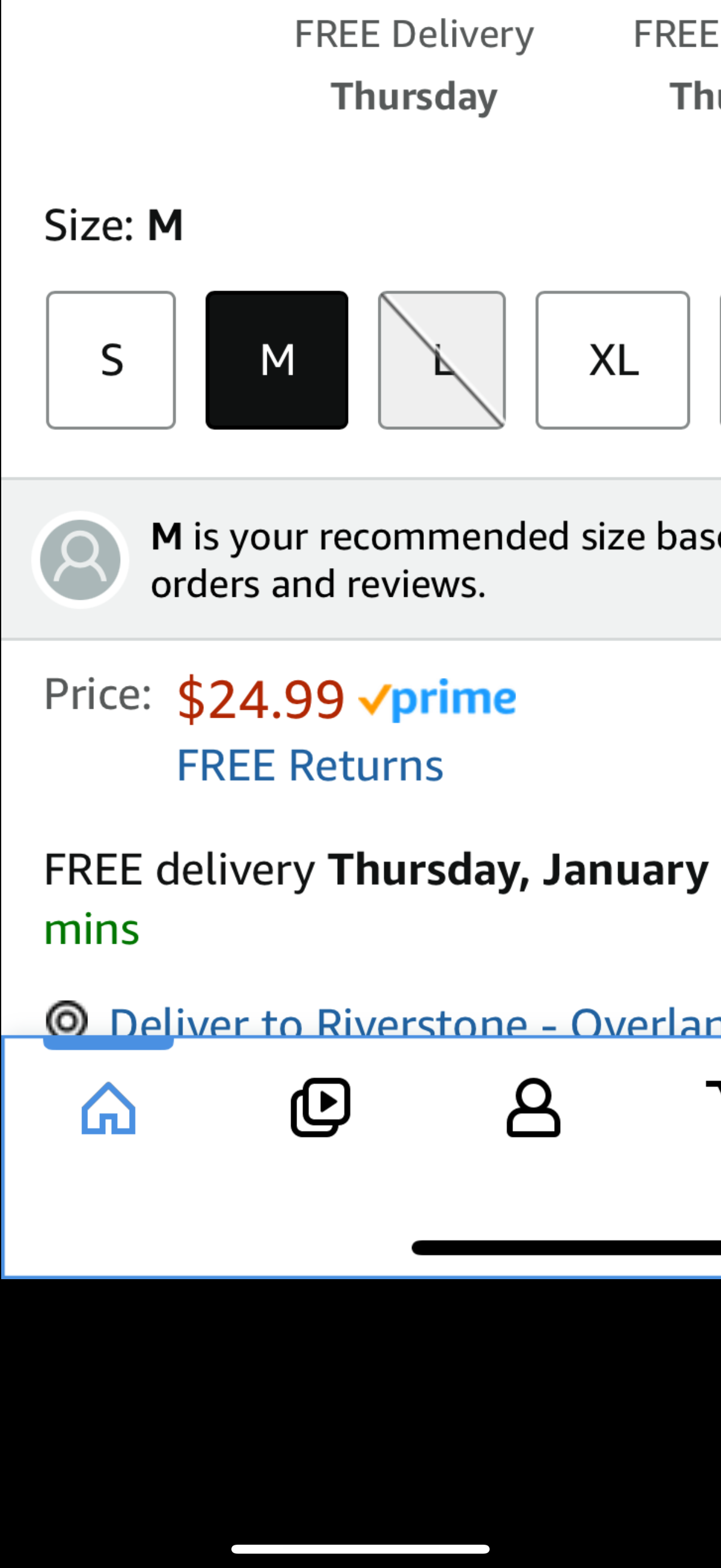
Task: Tap the green mins countdown text
Action: tap(92, 929)
